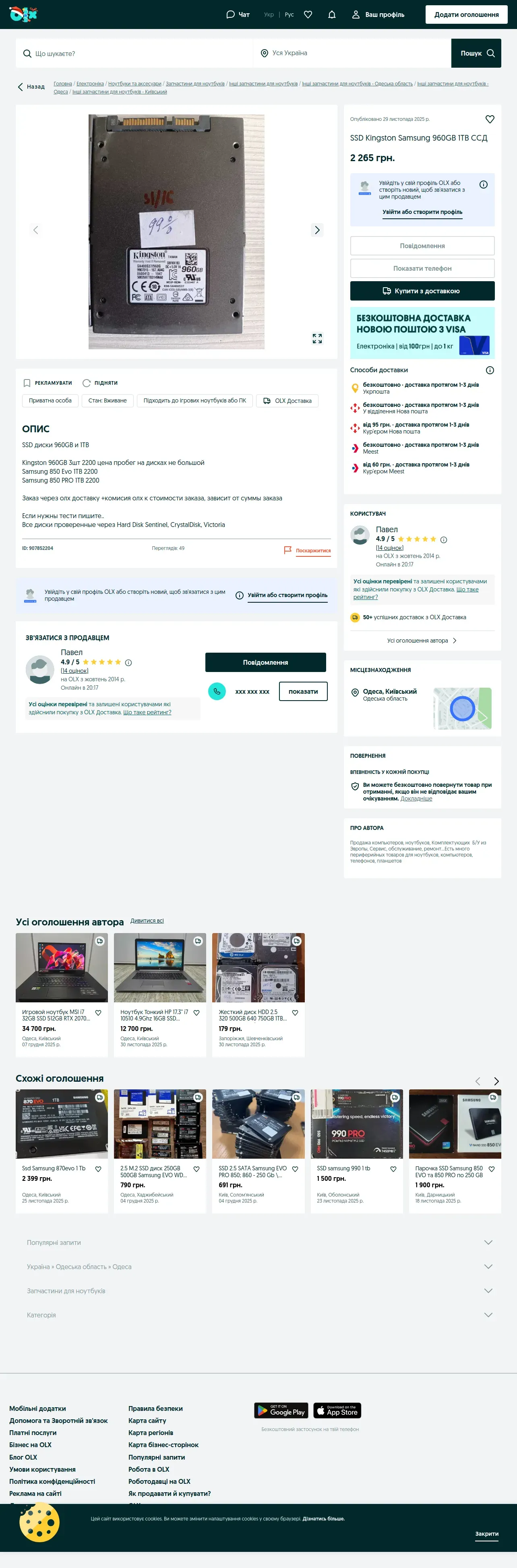
Task: Click sidebar Повідомлення button
Action: point(422,246)
